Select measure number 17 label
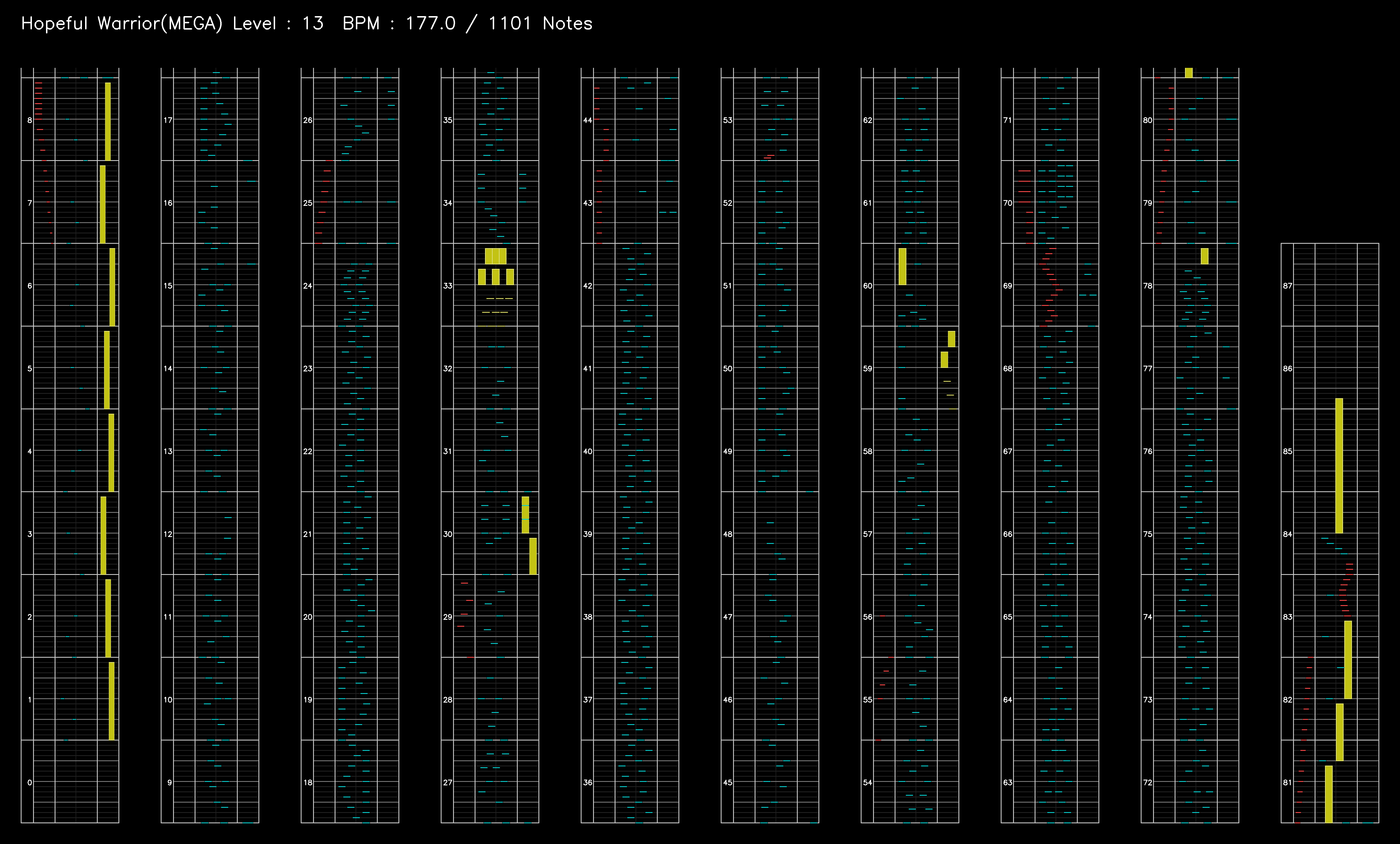This screenshot has width=1400, height=844. [168, 120]
